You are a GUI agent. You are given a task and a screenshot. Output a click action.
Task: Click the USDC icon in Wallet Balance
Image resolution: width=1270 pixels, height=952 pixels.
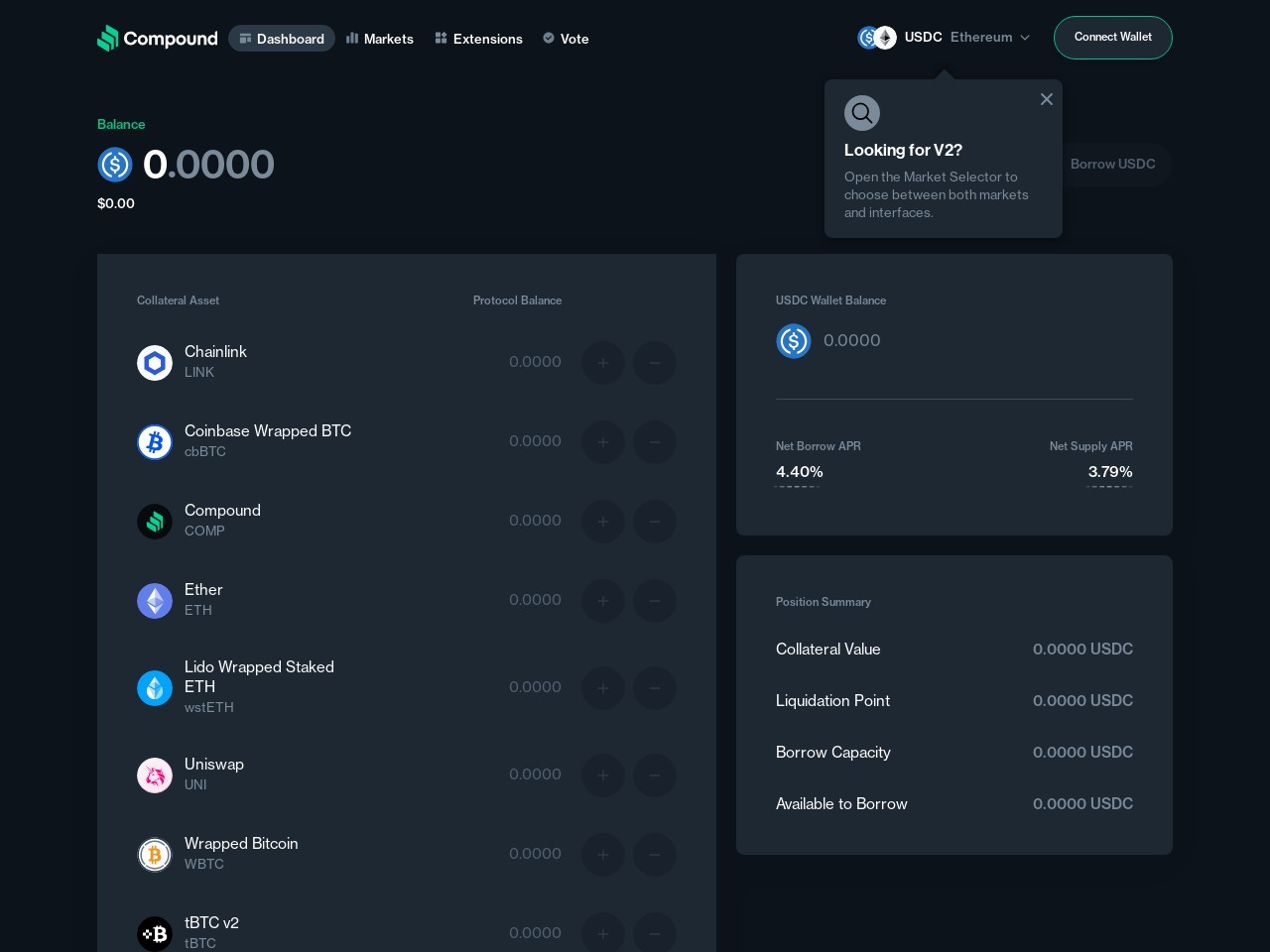coord(794,341)
